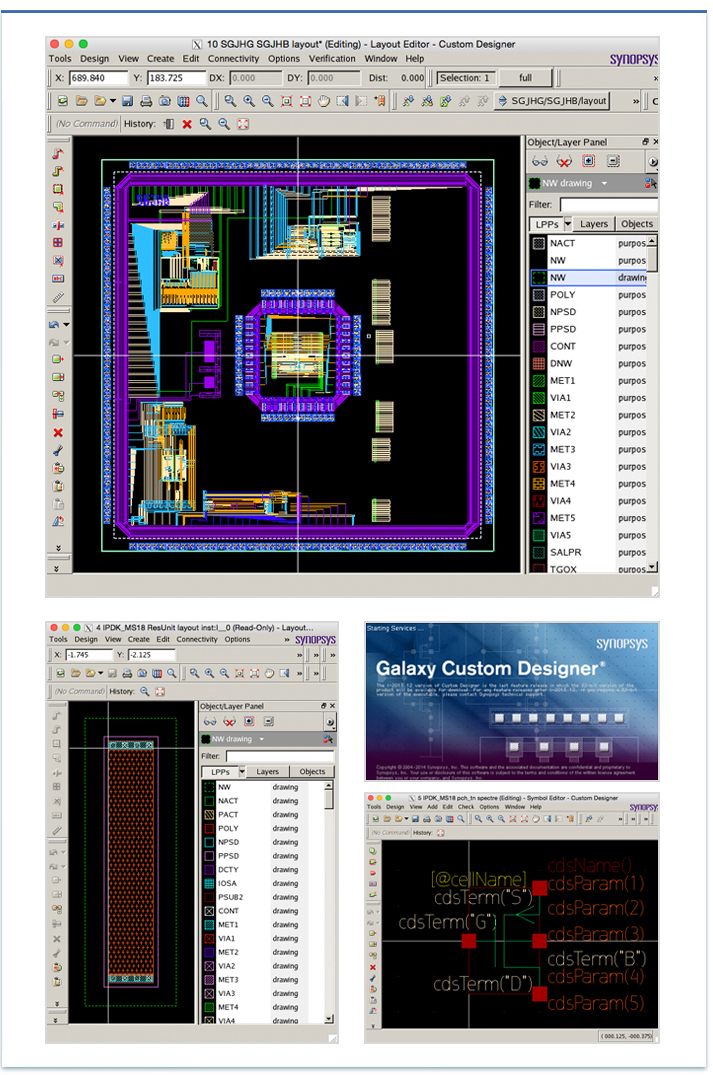Click the 'full' button next to Selection: 1
713x1075 pixels.
click(x=525, y=78)
